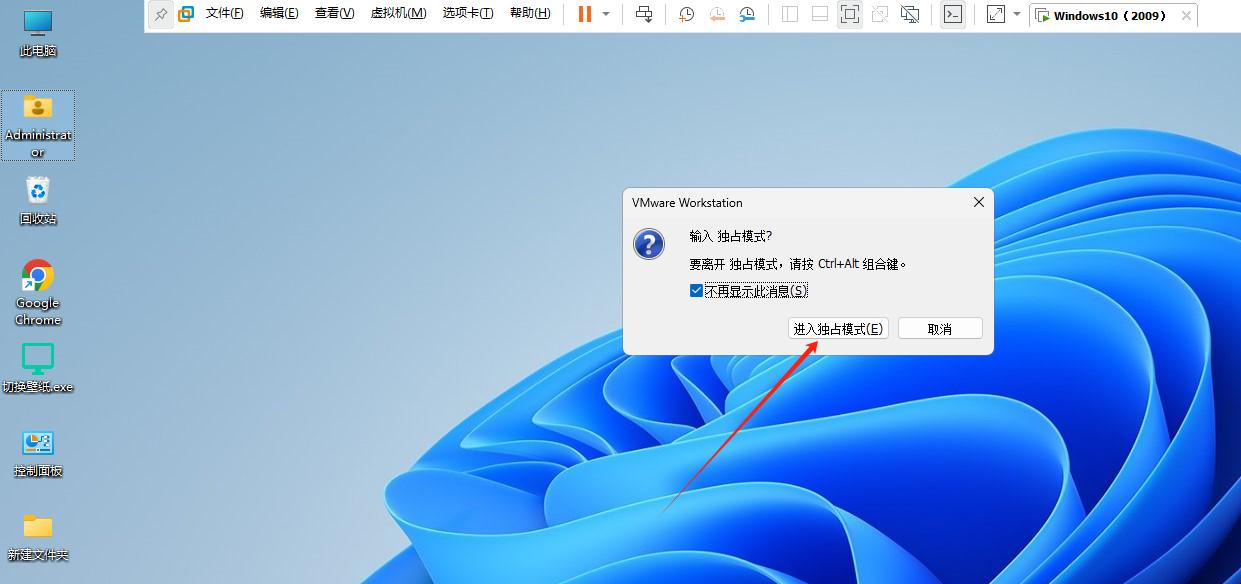
Task: Show the library sidebar panel icon
Action: pyautogui.click(x=790, y=14)
